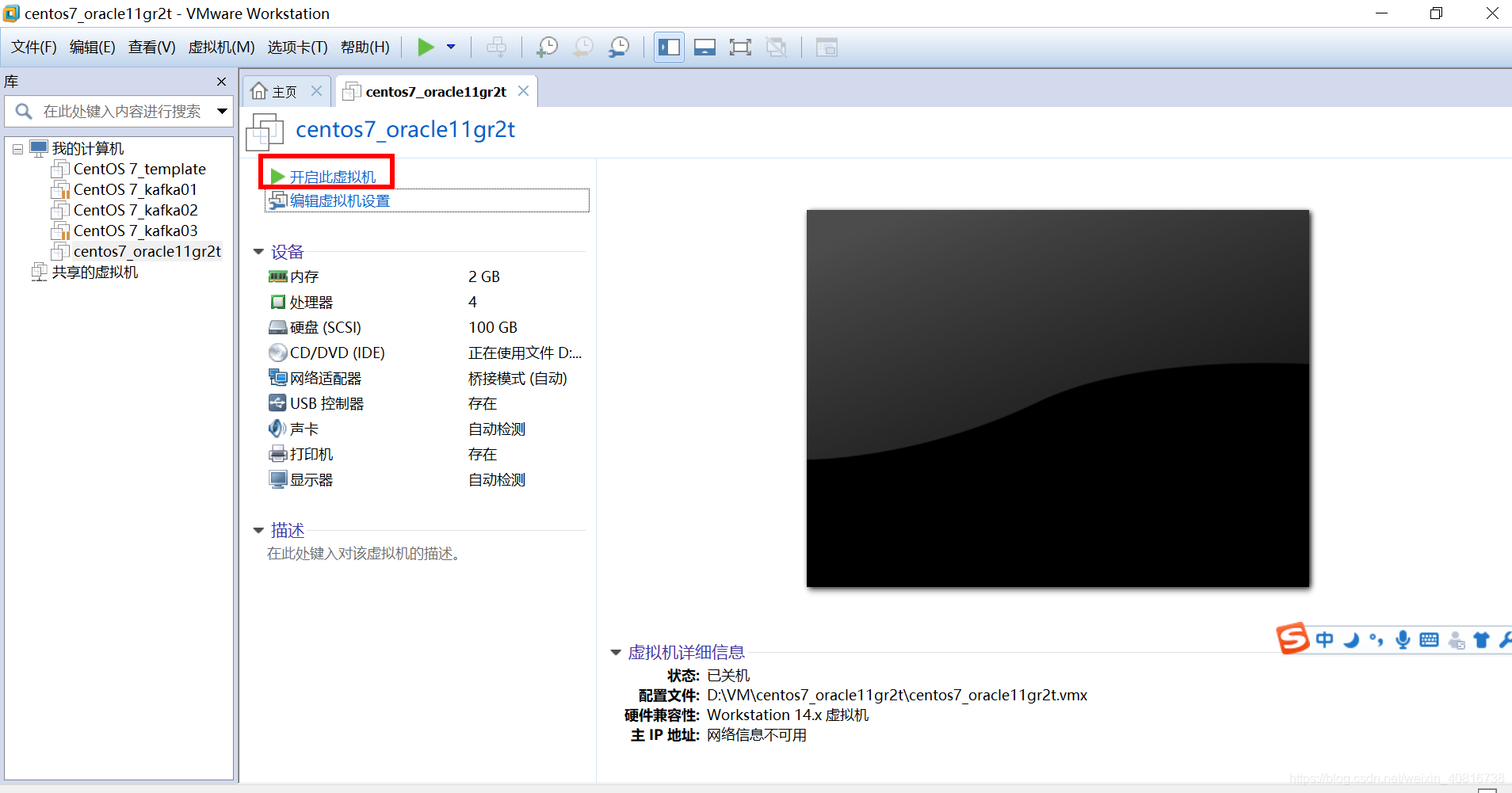Collapse the 设备 section

258,252
